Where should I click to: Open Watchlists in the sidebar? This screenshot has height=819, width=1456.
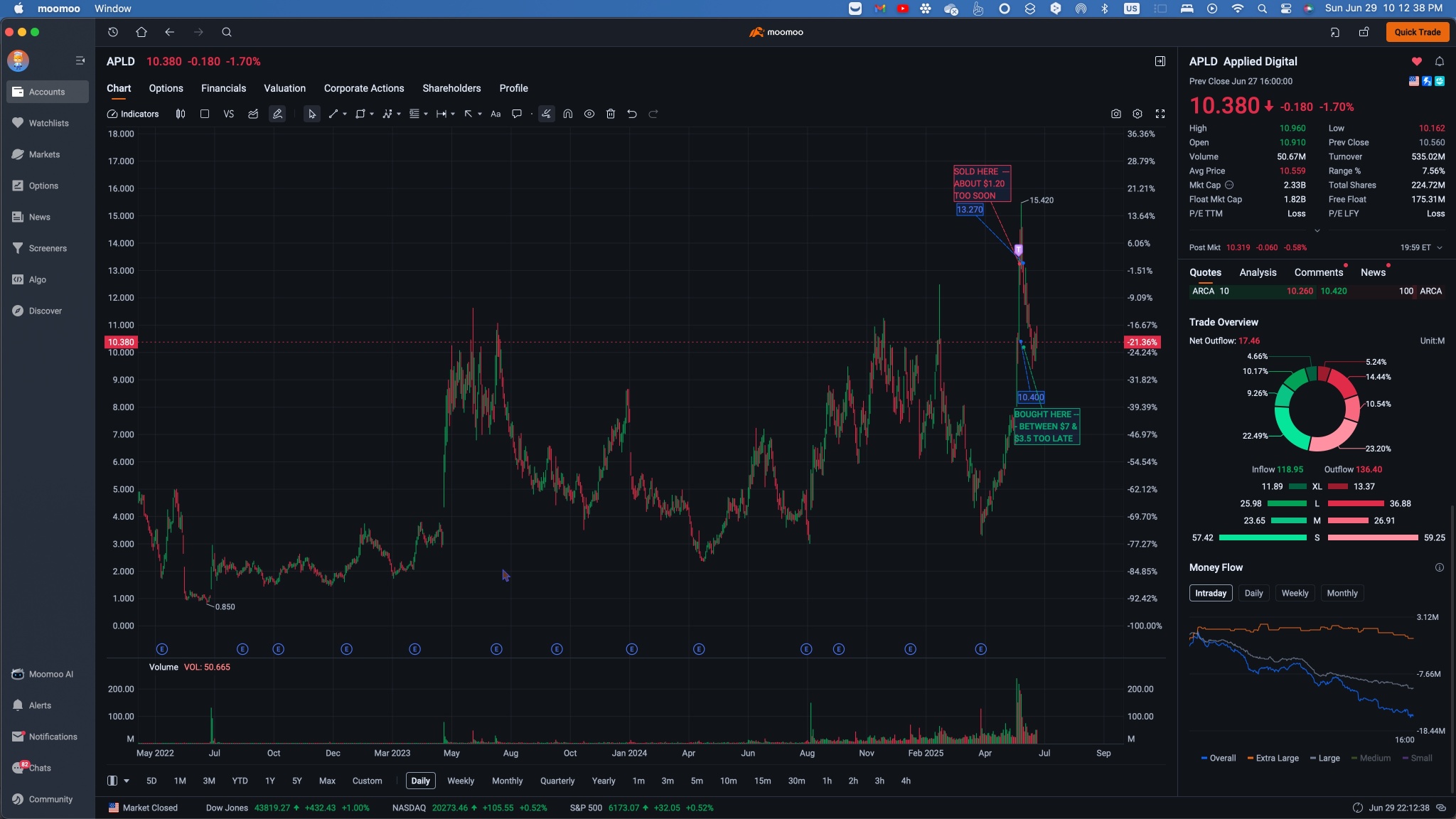(x=48, y=123)
